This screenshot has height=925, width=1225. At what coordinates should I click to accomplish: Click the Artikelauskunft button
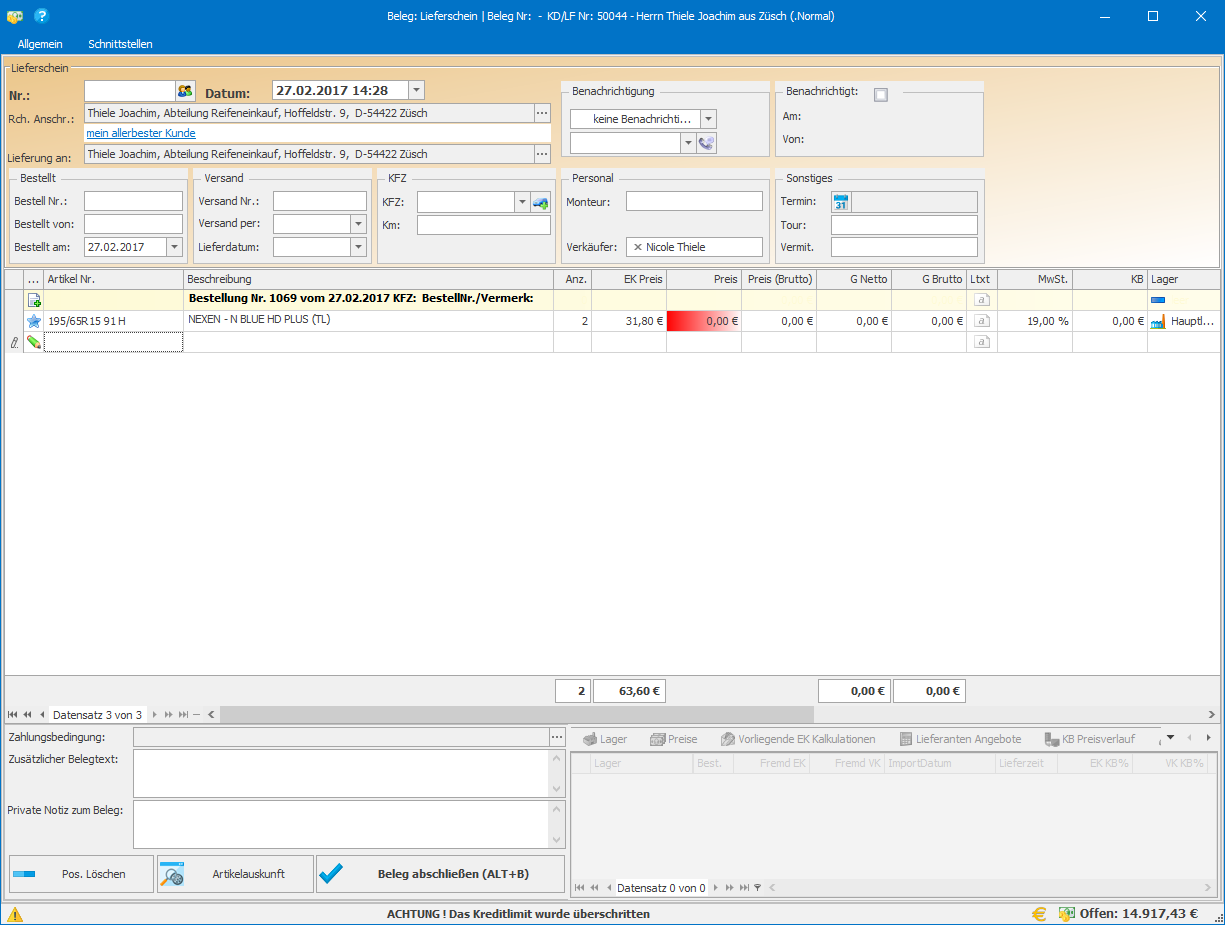(x=235, y=874)
